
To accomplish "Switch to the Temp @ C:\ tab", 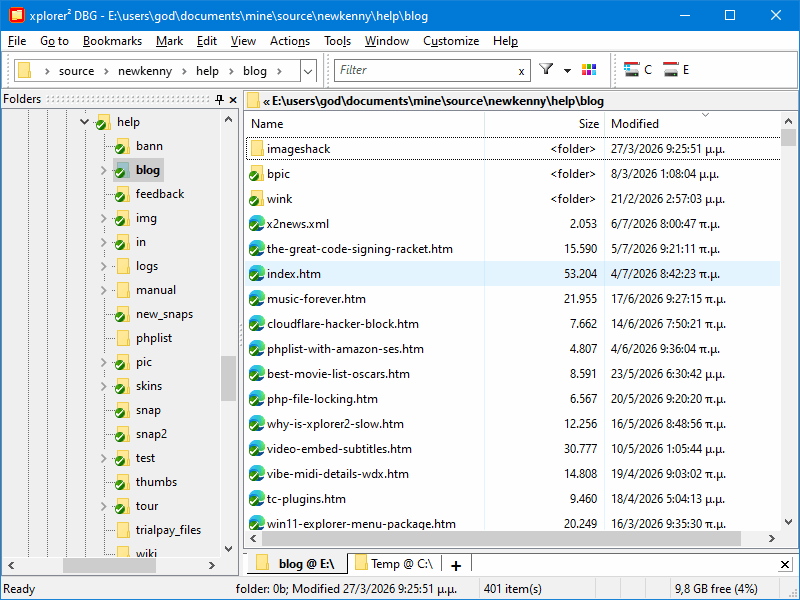I will pos(394,564).
